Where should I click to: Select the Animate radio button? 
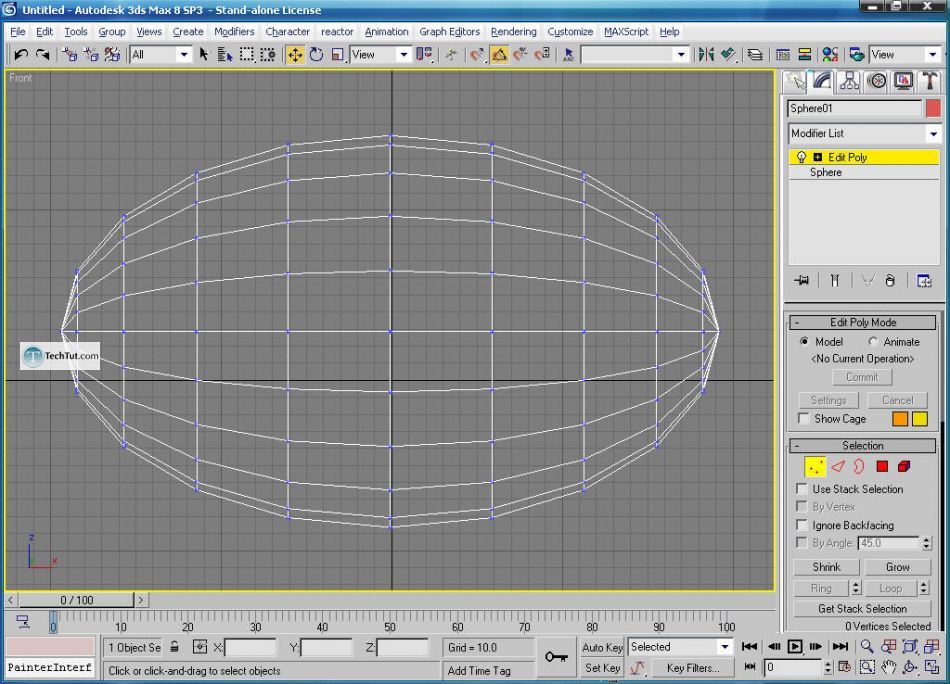pyautogui.click(x=872, y=342)
